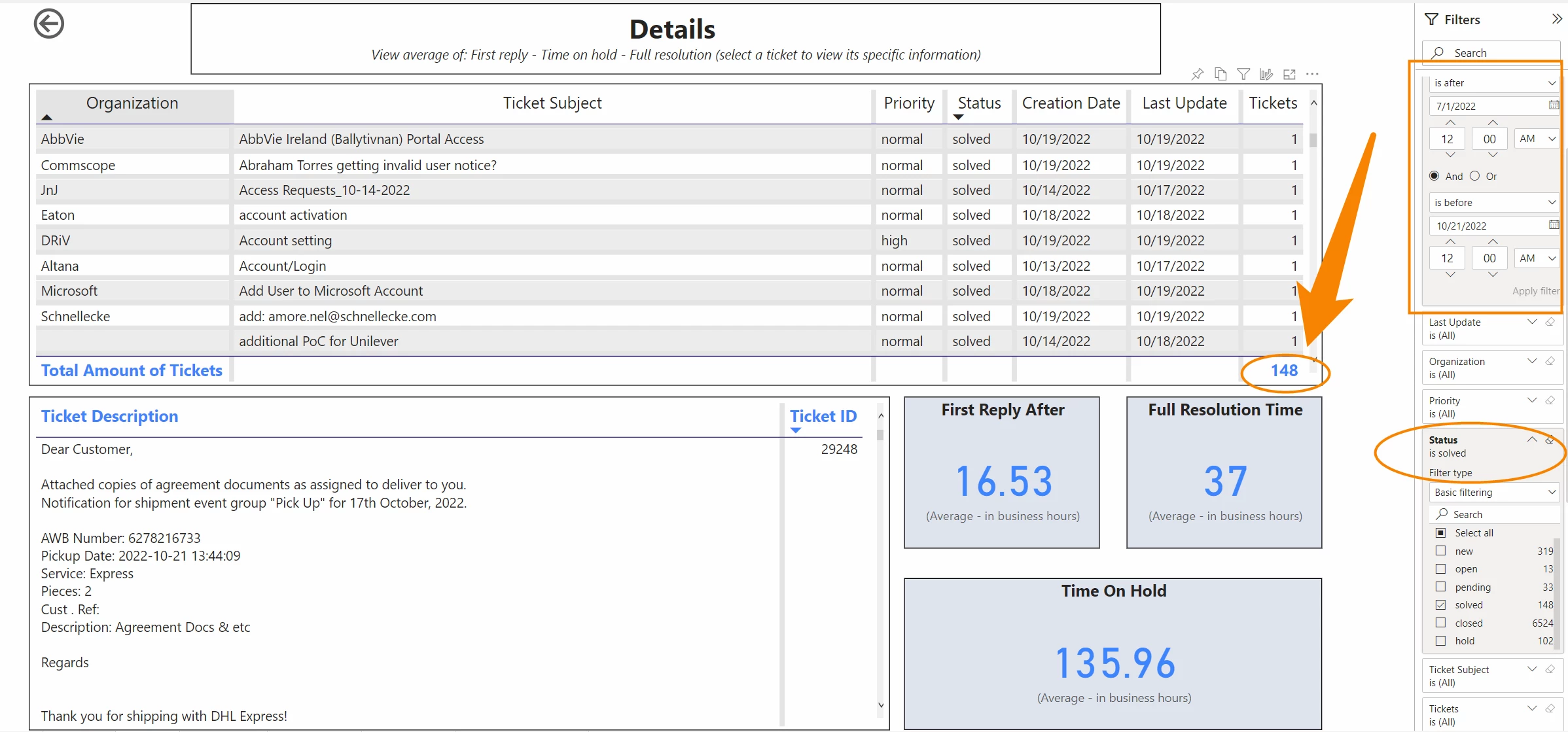Screen dimensions: 1568x732
Task: Sort table by Creation Date column header
Action: click(x=1071, y=103)
